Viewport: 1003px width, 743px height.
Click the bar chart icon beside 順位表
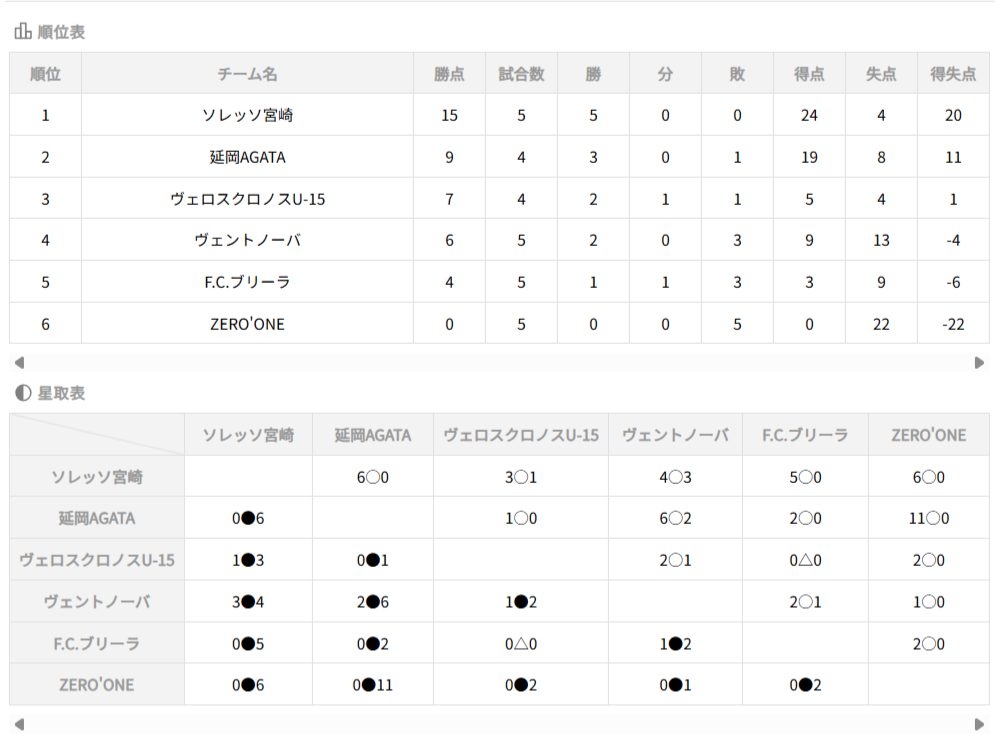coord(22,32)
